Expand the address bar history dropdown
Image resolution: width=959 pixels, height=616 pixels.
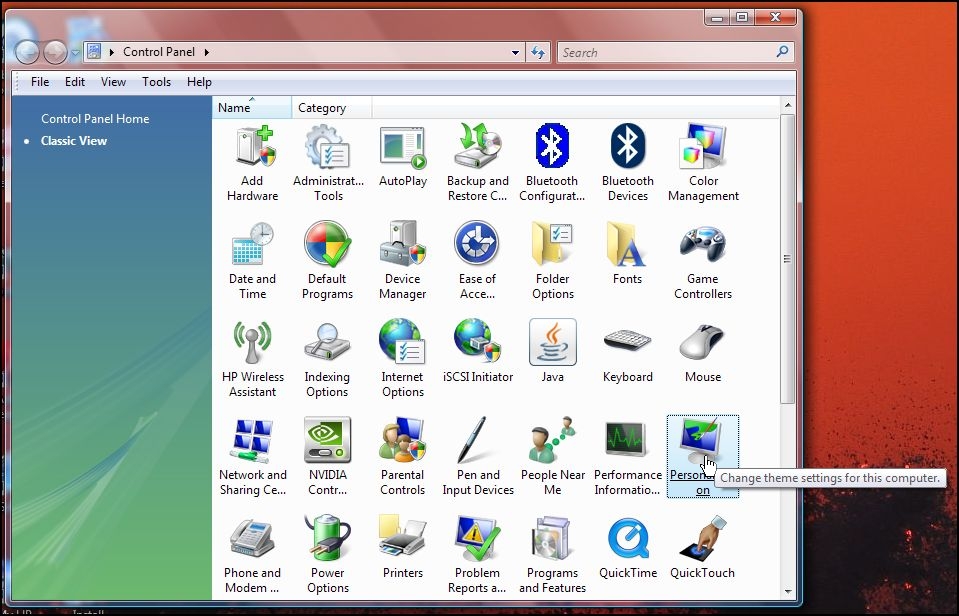[516, 53]
